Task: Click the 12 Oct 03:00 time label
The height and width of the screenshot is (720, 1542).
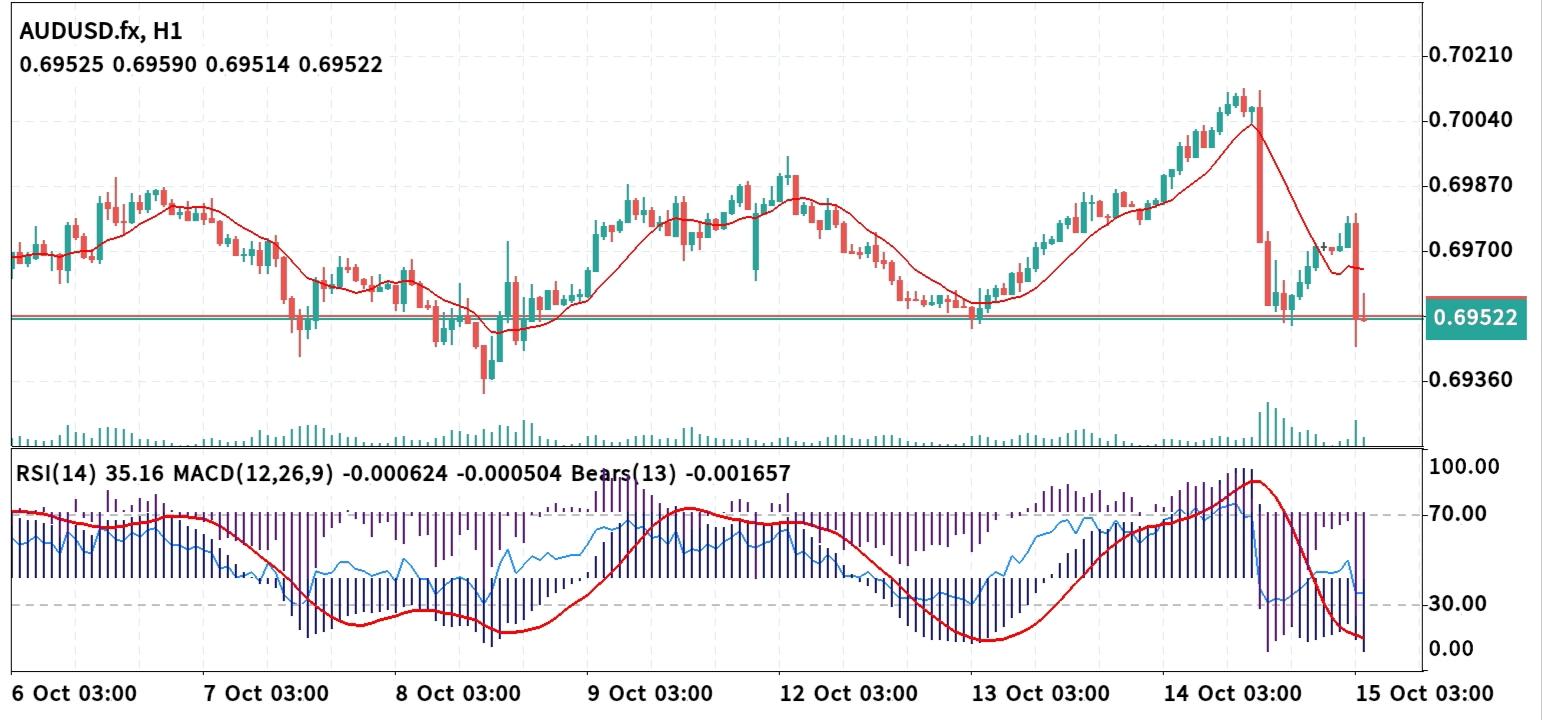Action: tap(848, 693)
